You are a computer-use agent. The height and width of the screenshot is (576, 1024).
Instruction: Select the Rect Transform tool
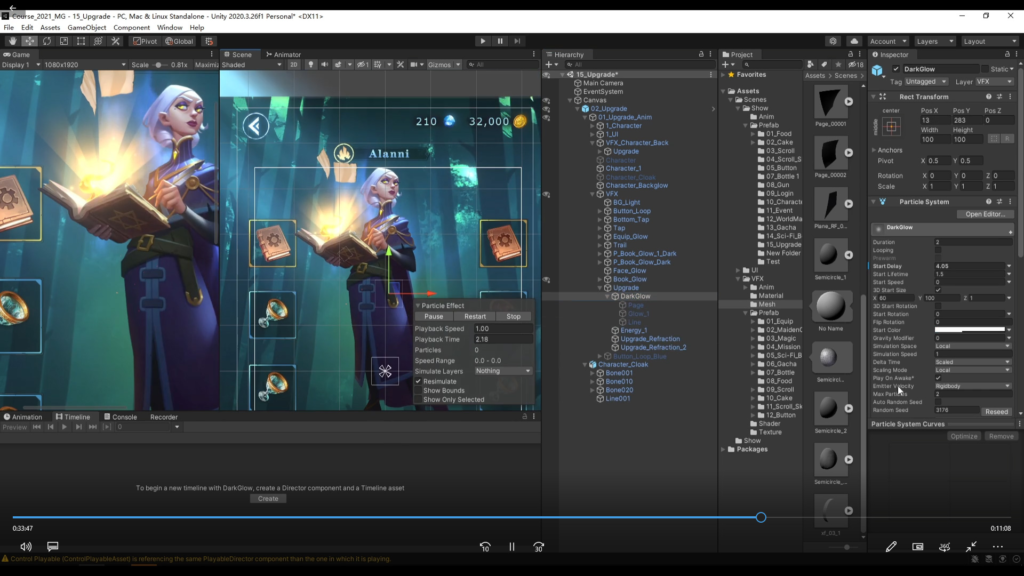click(x=80, y=41)
